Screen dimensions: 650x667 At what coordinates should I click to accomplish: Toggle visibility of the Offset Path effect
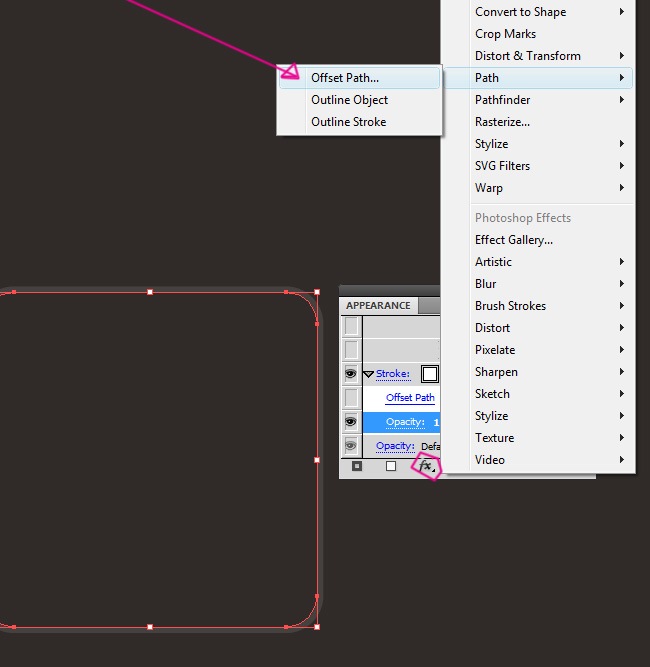click(351, 398)
